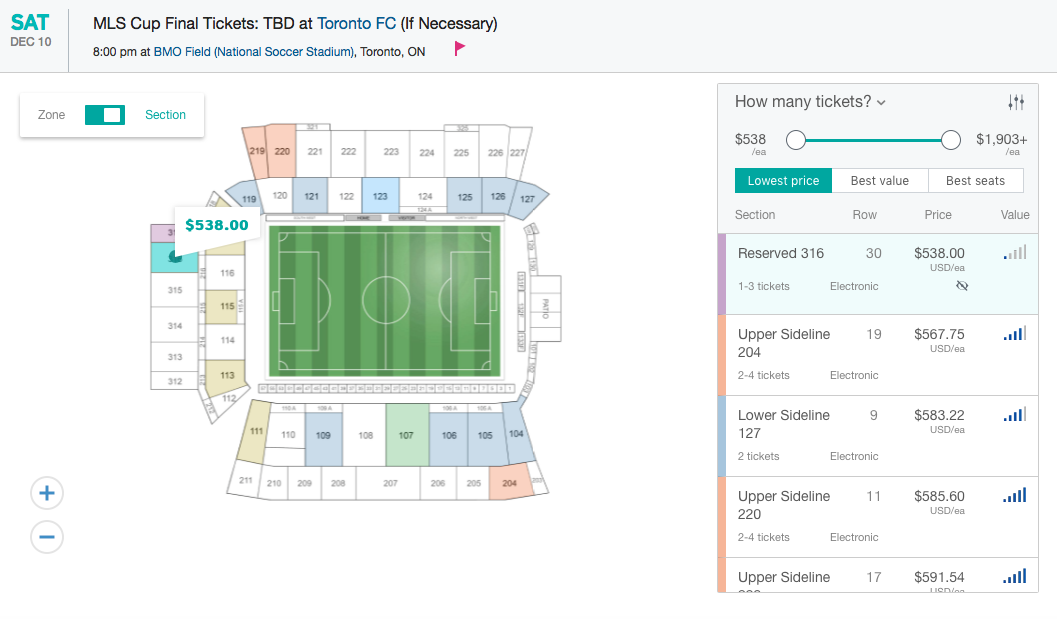
Task: Open the ticket filter settings icon
Action: point(1016,102)
